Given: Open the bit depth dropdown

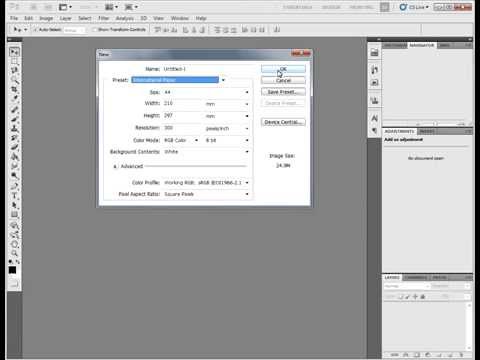Looking at the screenshot, I should click(227, 140).
